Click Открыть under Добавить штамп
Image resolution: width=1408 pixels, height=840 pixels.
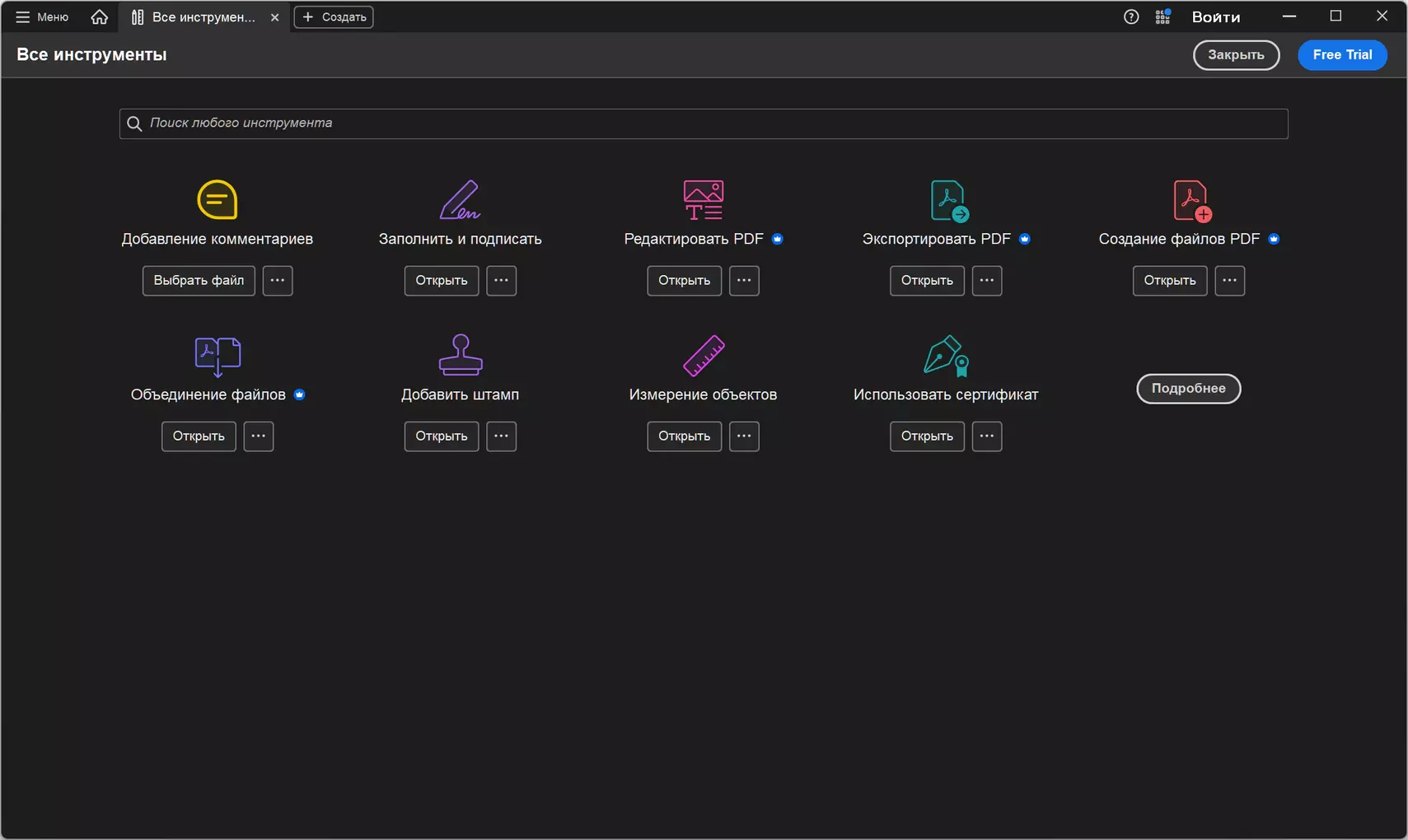(x=442, y=436)
